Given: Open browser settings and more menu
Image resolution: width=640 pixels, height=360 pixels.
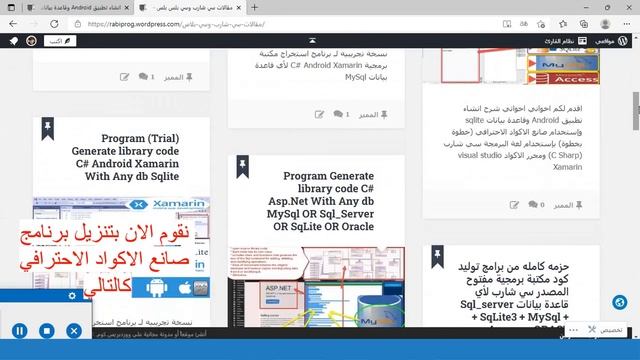Looking at the screenshot, I should 627,24.
